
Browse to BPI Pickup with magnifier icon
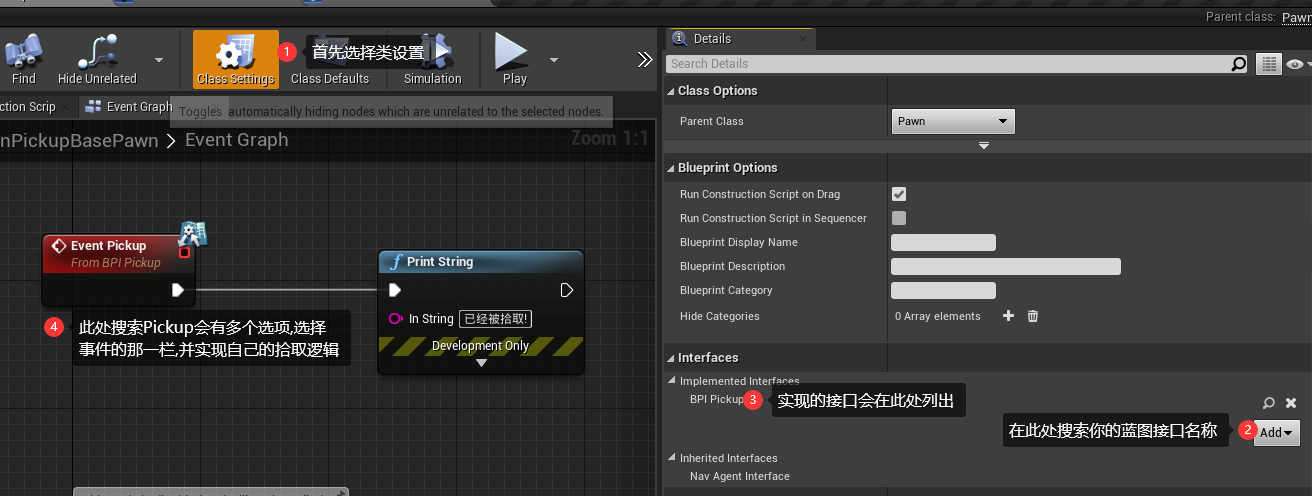pos(1269,403)
